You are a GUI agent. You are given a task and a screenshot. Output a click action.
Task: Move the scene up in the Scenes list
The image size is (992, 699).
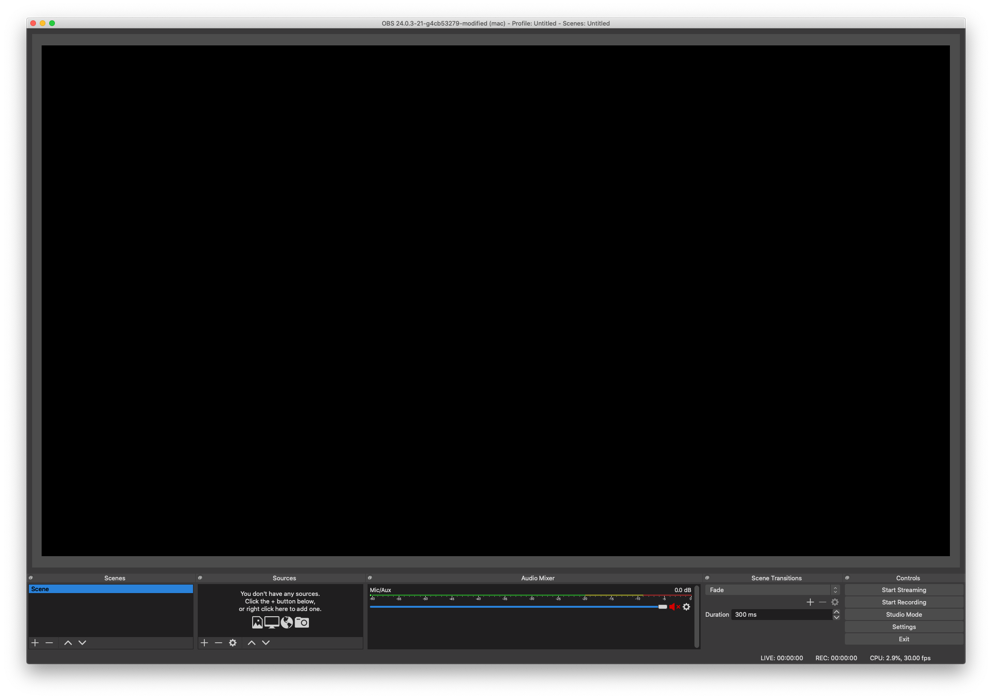point(68,643)
